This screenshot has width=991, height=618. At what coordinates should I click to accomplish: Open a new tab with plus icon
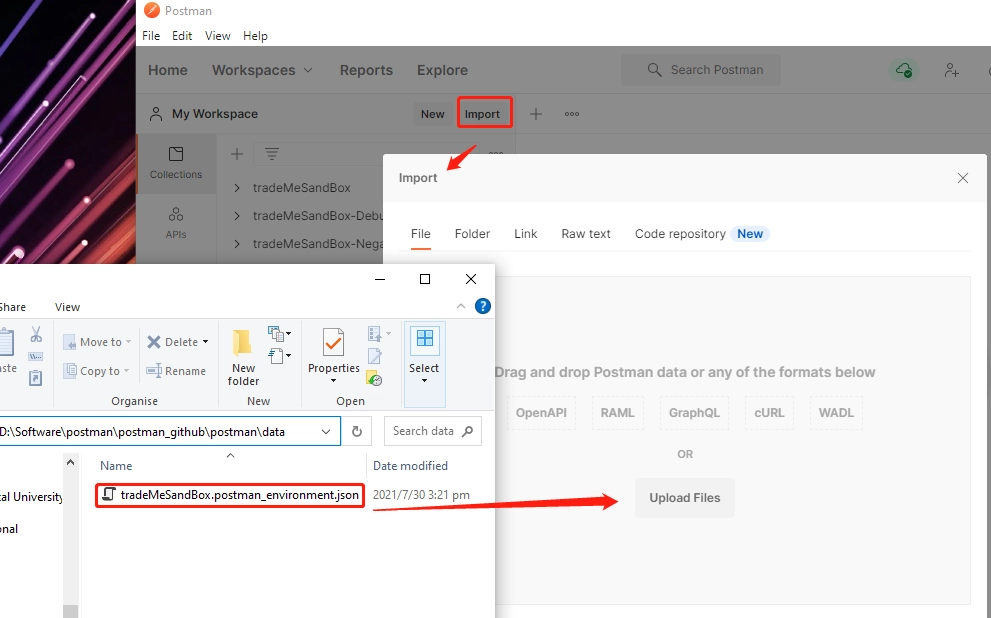[535, 114]
